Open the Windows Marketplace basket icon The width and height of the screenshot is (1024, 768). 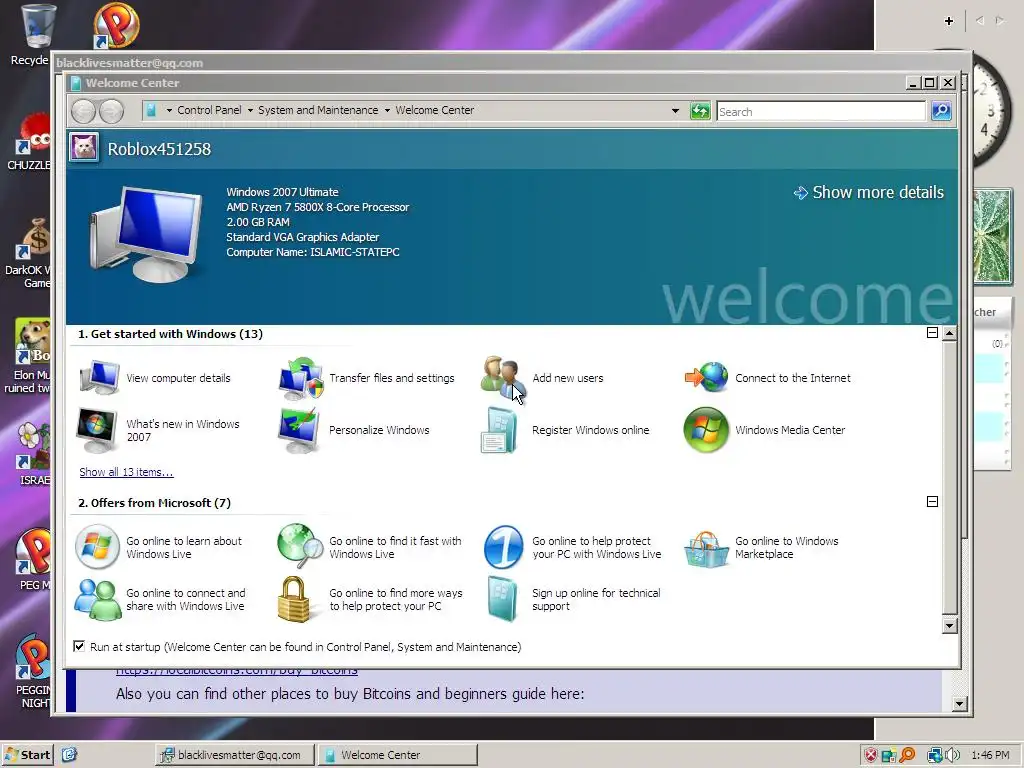706,549
